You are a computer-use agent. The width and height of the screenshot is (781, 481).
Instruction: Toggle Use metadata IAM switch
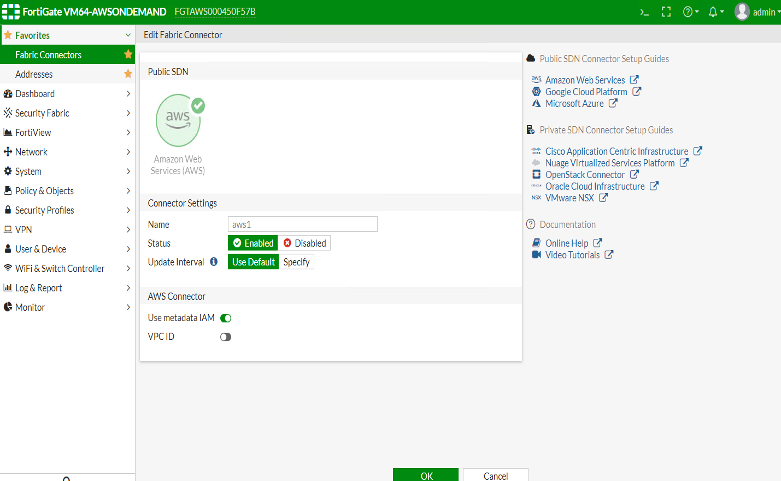(x=226, y=318)
